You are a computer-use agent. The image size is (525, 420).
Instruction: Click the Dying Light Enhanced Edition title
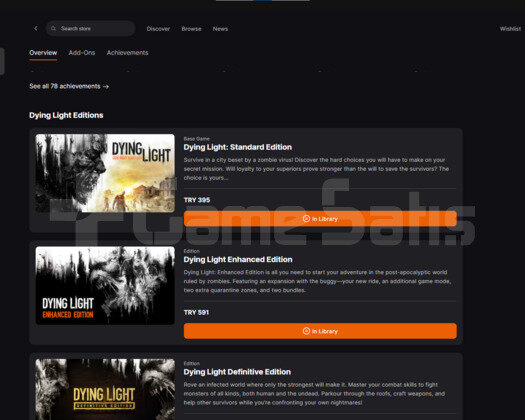[238, 260]
